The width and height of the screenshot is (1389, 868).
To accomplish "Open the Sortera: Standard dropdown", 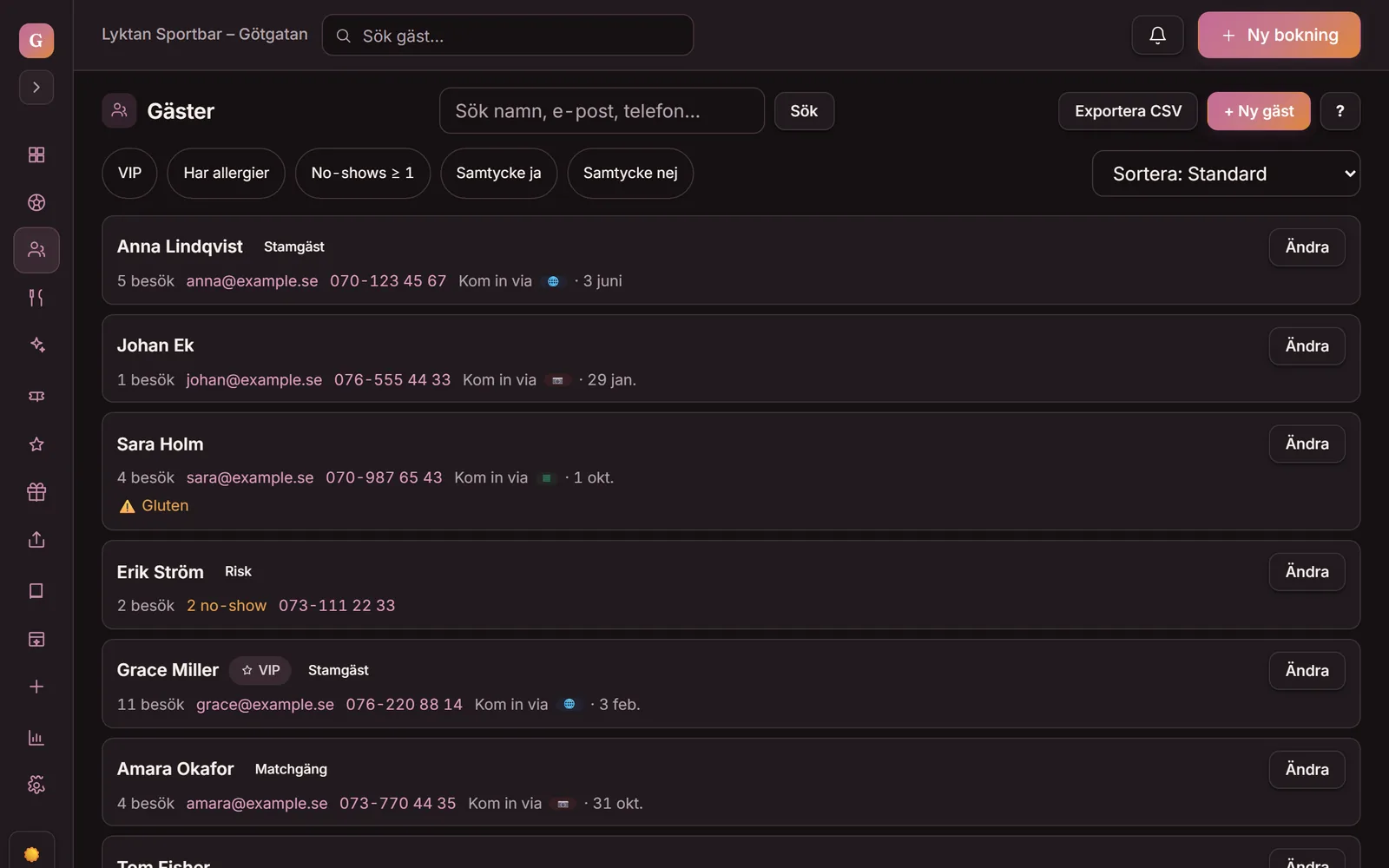I will 1226,174.
